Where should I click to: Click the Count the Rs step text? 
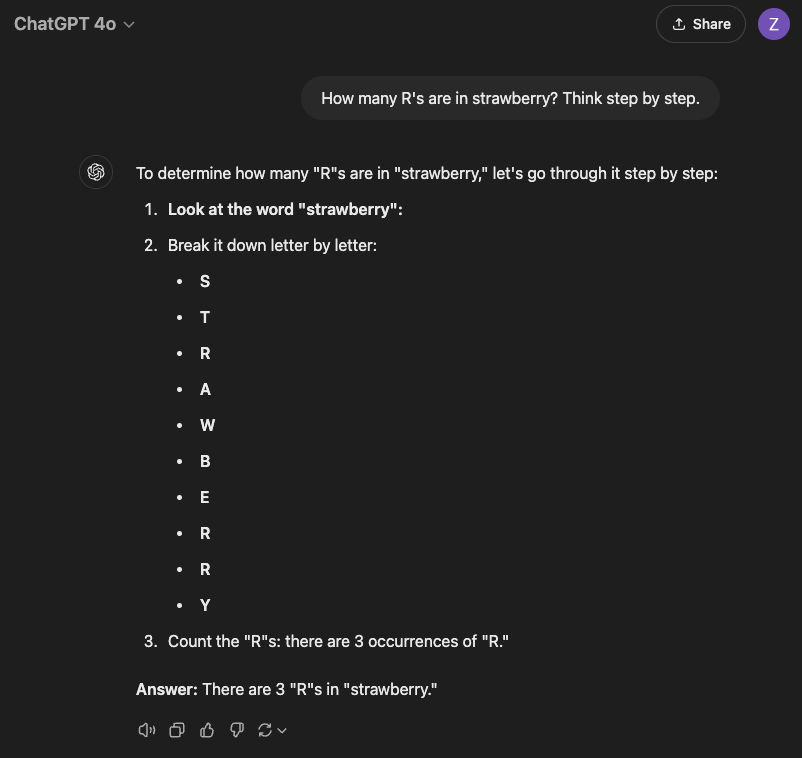click(x=338, y=641)
